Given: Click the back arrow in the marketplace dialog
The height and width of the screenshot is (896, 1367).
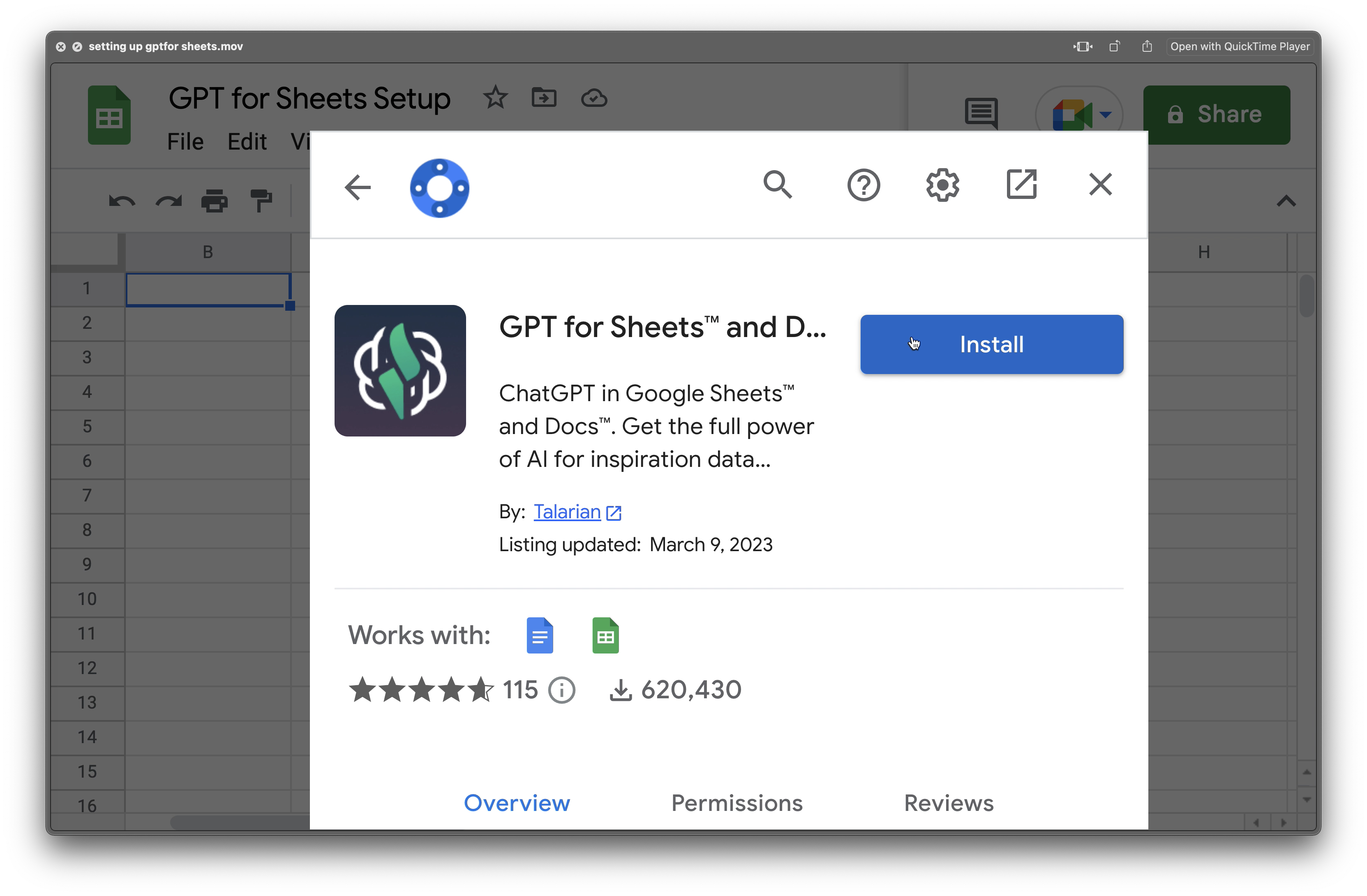Looking at the screenshot, I should click(x=357, y=187).
